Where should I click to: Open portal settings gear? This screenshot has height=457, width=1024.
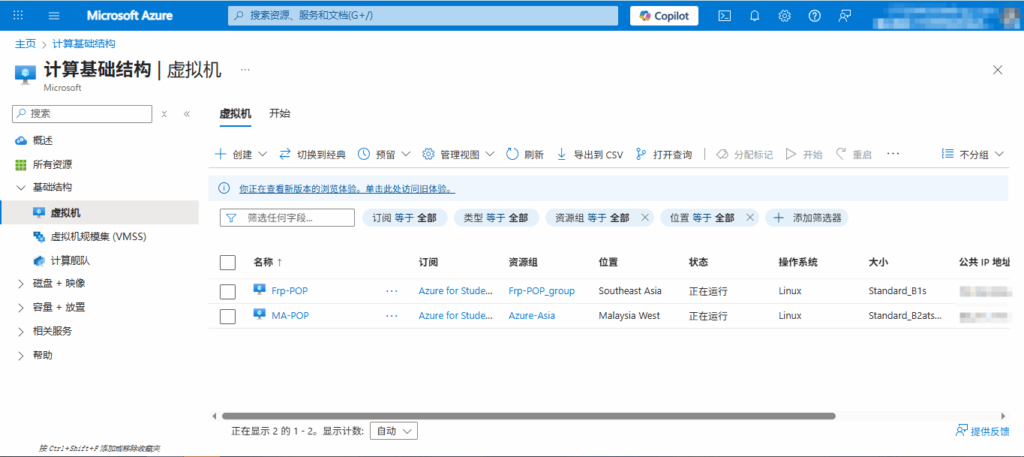(x=784, y=16)
